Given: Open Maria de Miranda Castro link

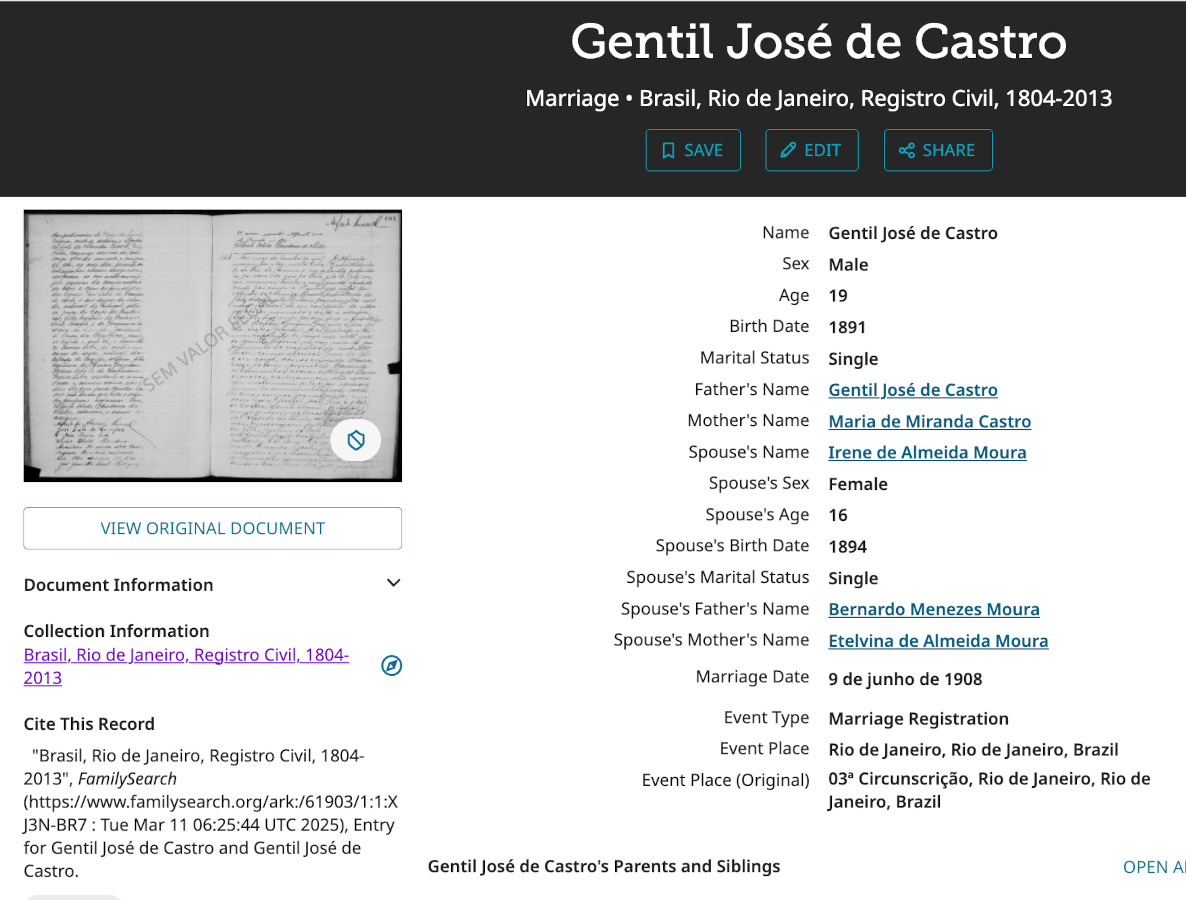Looking at the screenshot, I should point(930,421).
